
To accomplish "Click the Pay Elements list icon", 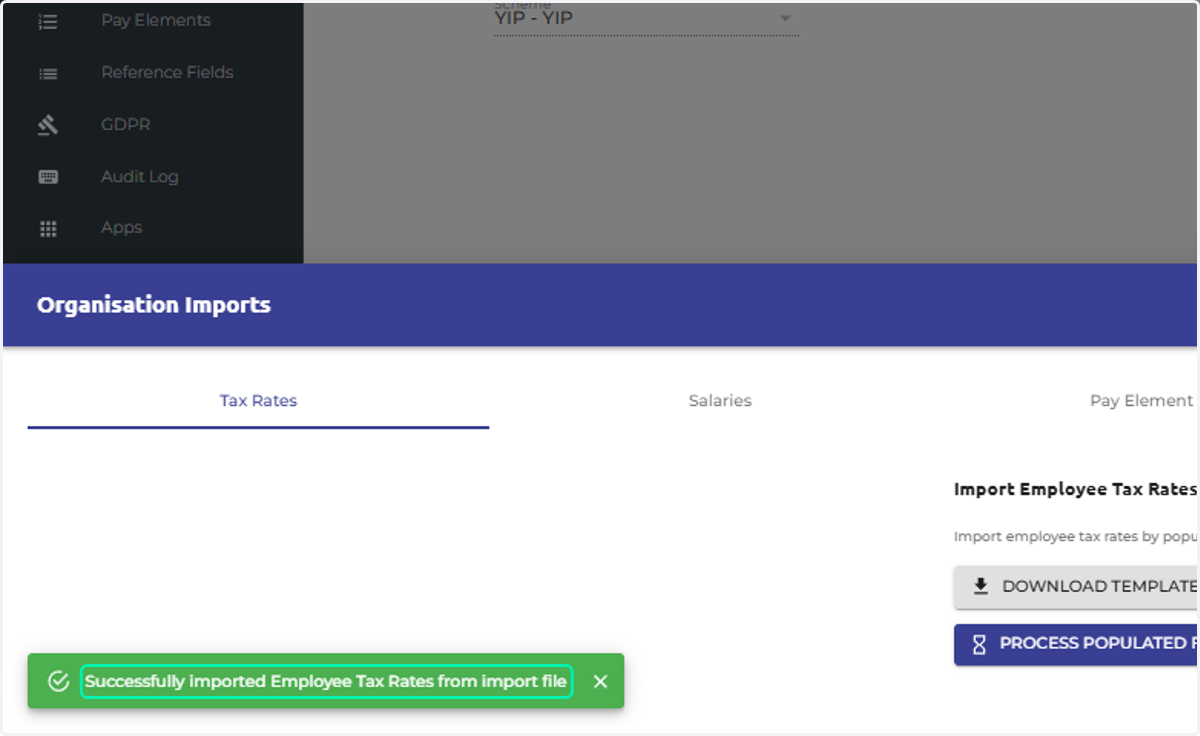I will [x=48, y=21].
